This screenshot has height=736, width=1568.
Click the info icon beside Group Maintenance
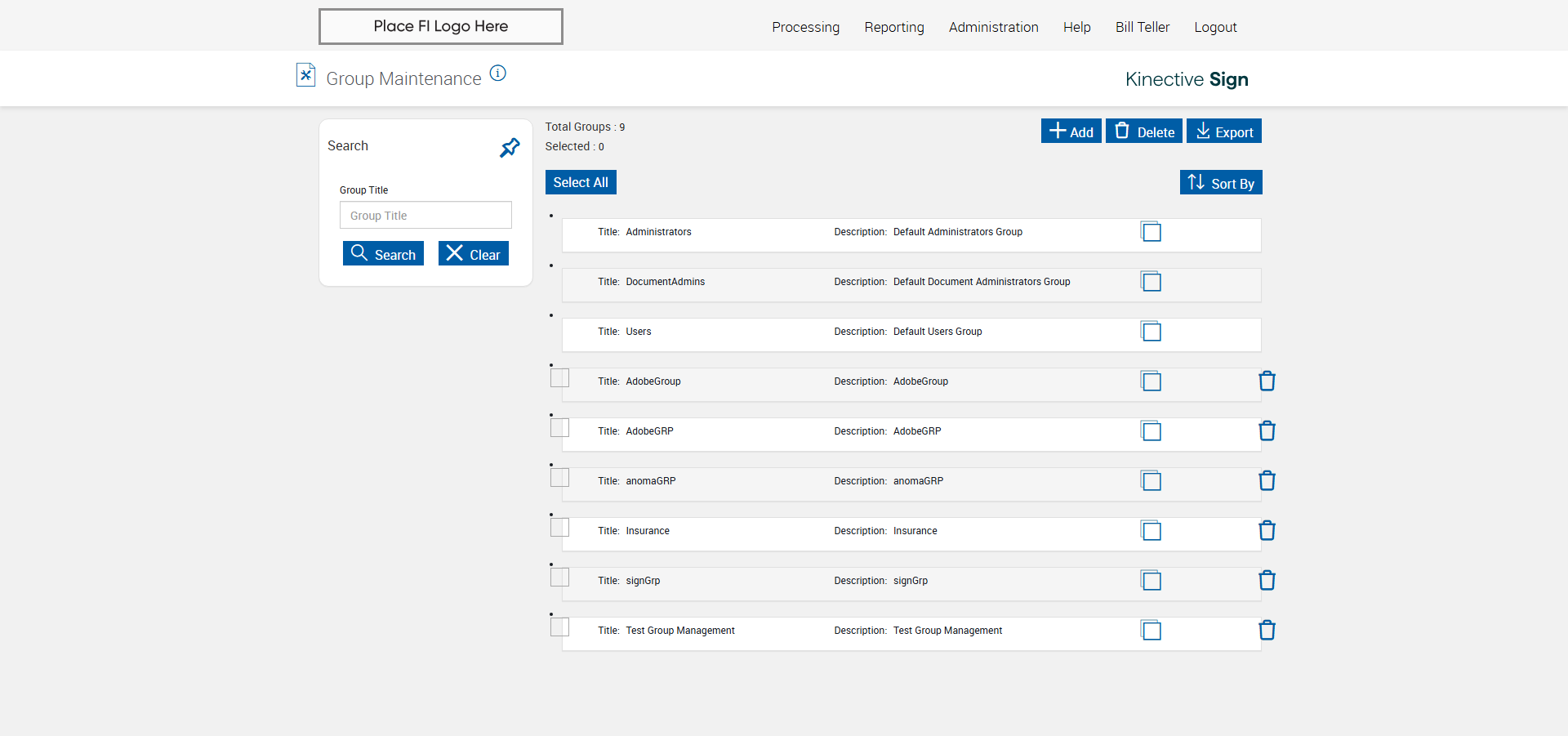(498, 74)
